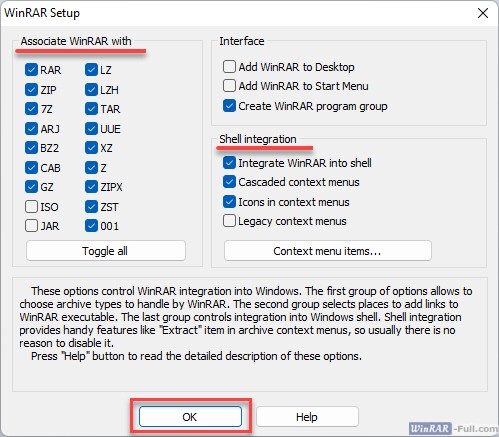Enable Add WinRAR to Start Menu
This screenshot has height=437, width=499.
pyautogui.click(x=229, y=86)
